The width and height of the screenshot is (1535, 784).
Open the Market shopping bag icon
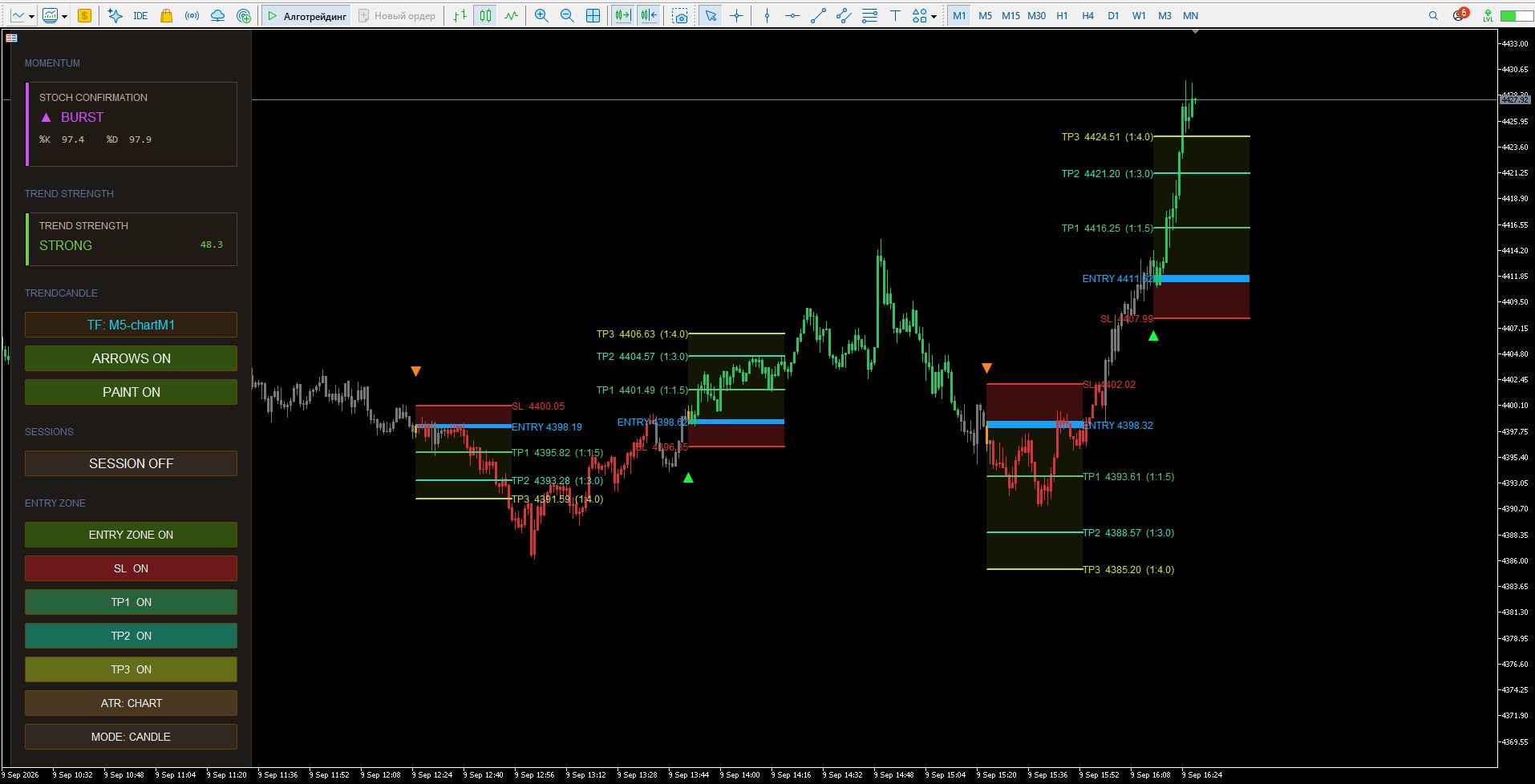tap(167, 15)
